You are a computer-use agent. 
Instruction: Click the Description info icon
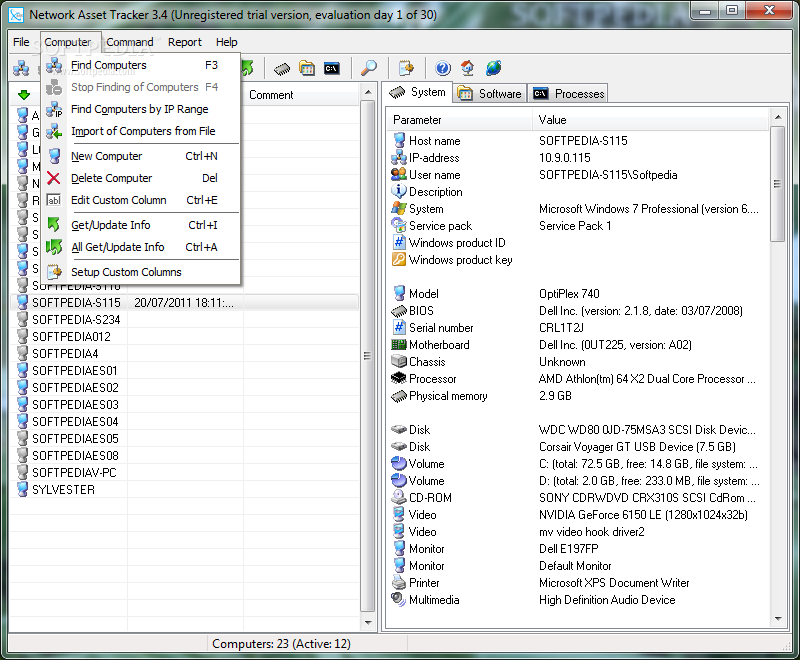[399, 191]
